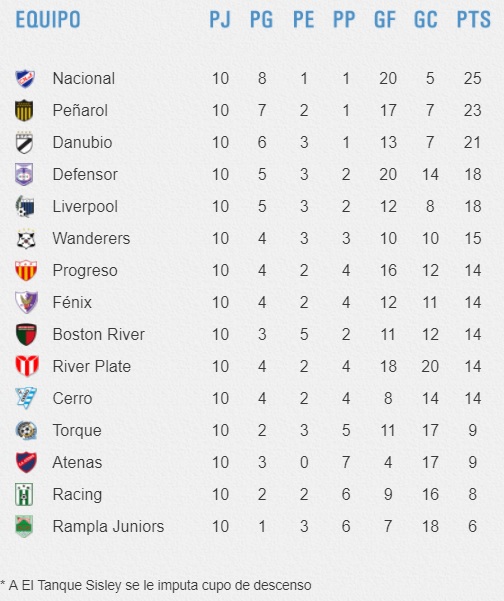Select the Wanderers black-and-white crest
Image resolution: width=504 pixels, height=601 pixels.
[26, 238]
